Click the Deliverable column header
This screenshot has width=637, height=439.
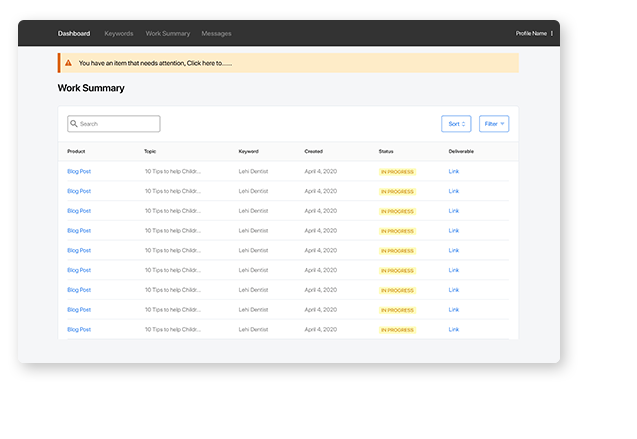(x=461, y=151)
